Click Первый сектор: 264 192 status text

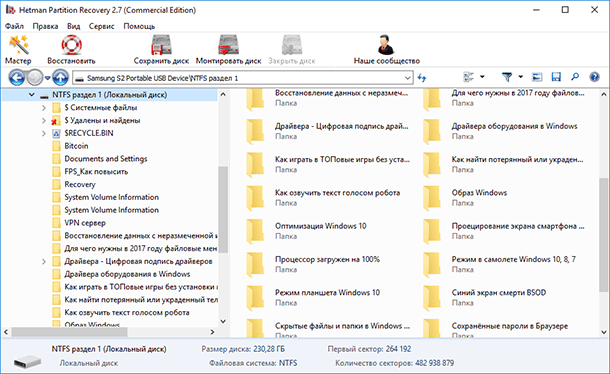pos(369,349)
